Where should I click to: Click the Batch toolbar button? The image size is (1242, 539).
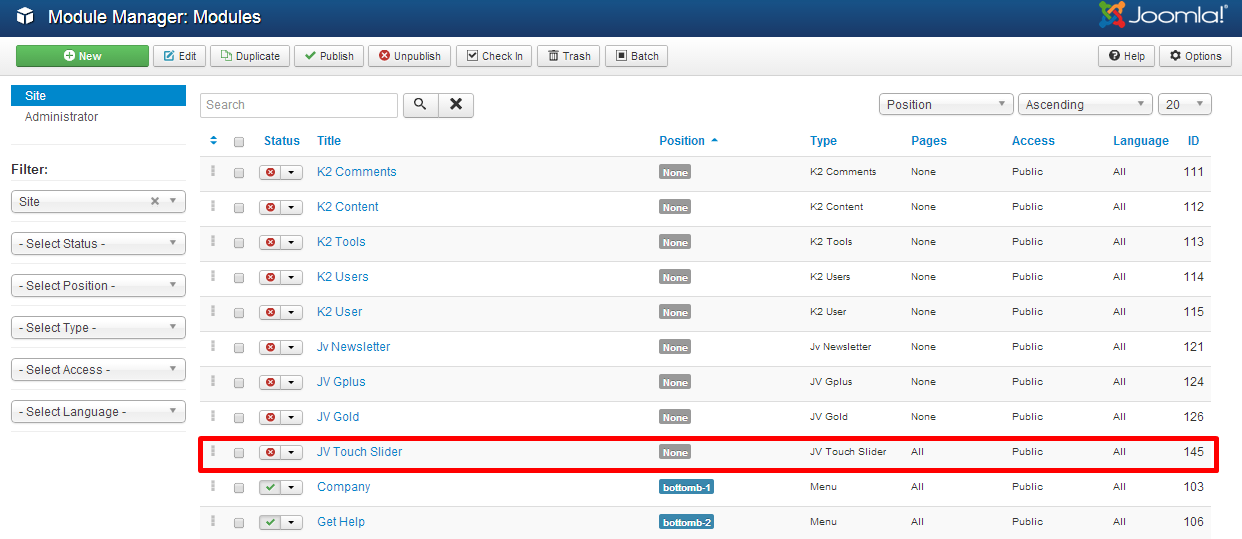(636, 56)
